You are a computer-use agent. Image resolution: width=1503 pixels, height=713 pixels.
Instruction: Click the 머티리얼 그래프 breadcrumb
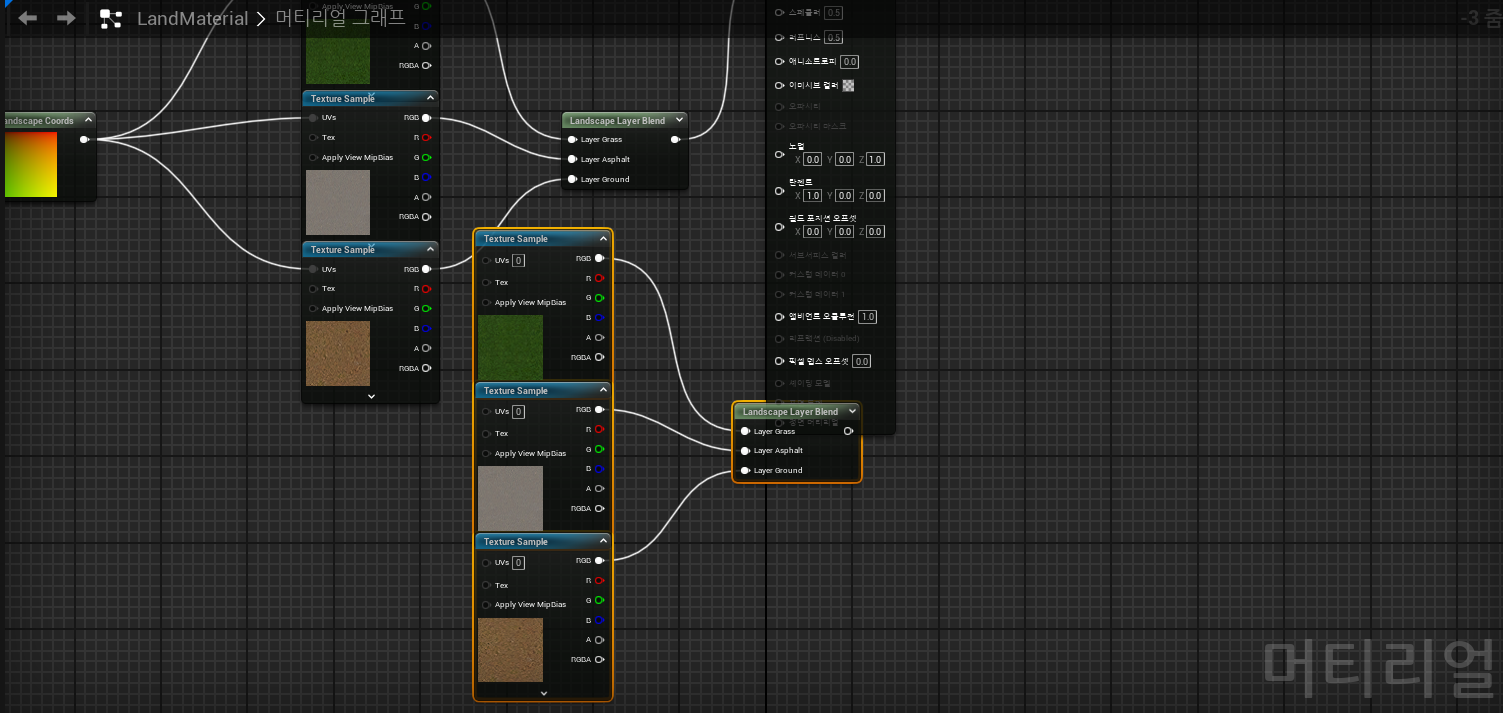click(x=340, y=18)
